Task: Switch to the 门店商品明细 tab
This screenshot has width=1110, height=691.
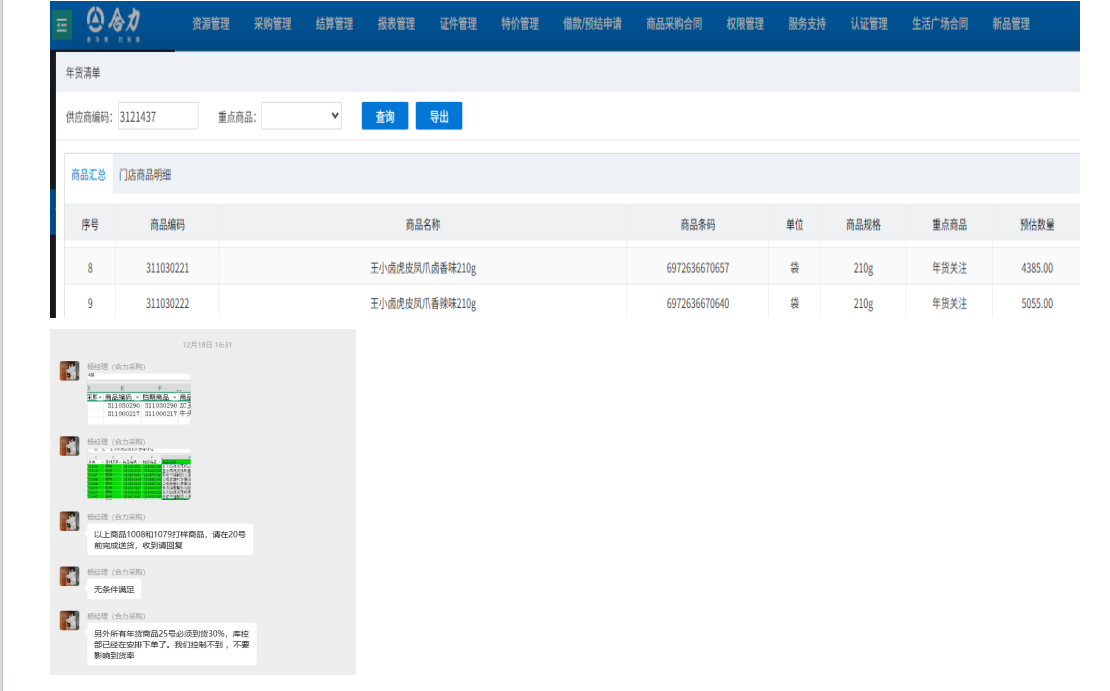Action: [x=145, y=175]
